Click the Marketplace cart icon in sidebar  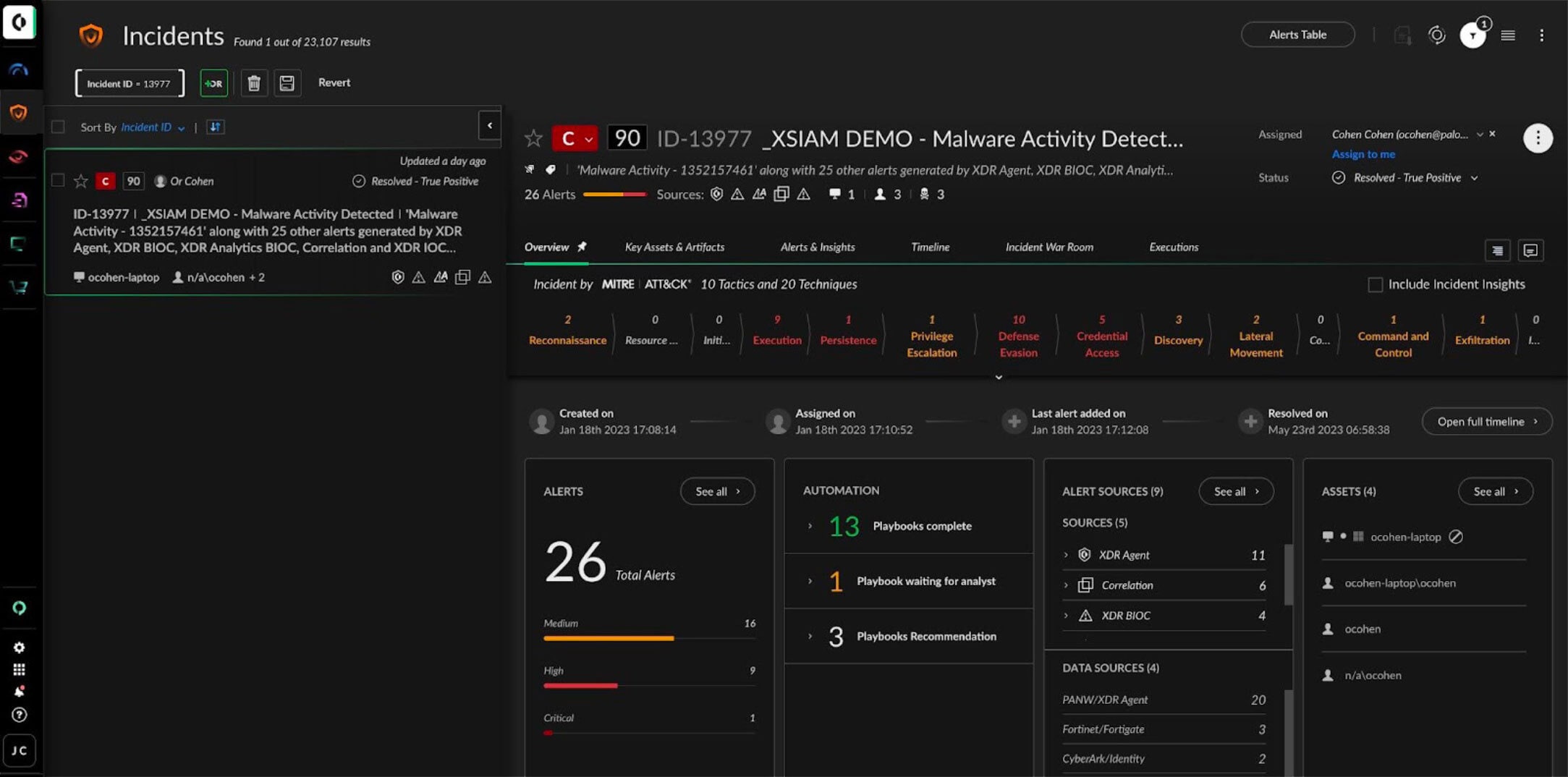(20, 287)
